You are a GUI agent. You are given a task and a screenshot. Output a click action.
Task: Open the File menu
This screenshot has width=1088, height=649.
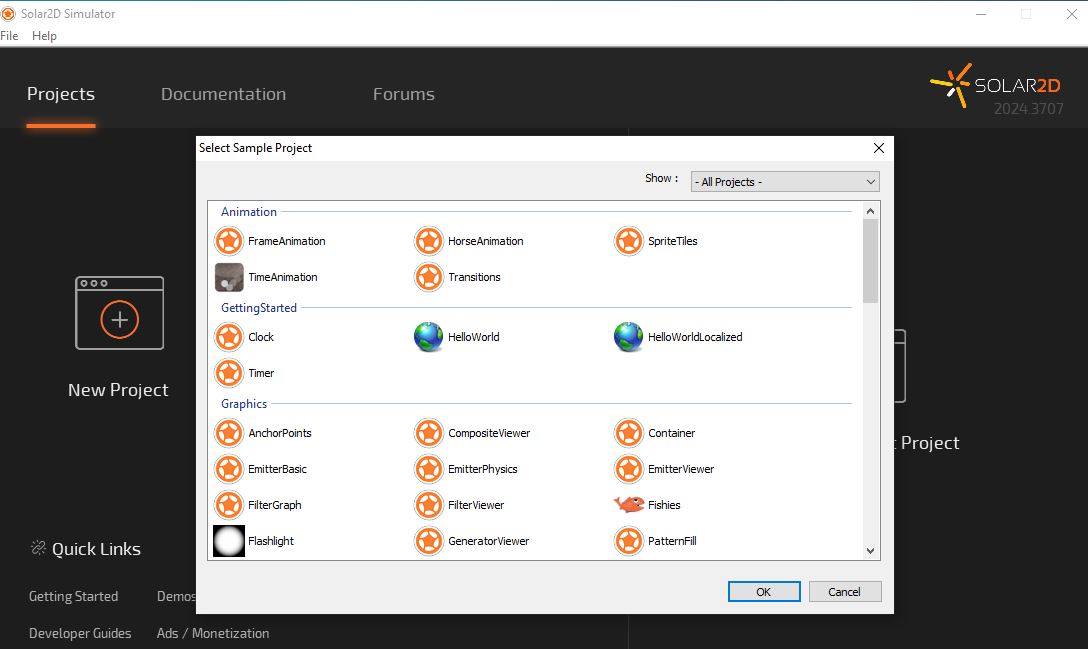point(9,35)
